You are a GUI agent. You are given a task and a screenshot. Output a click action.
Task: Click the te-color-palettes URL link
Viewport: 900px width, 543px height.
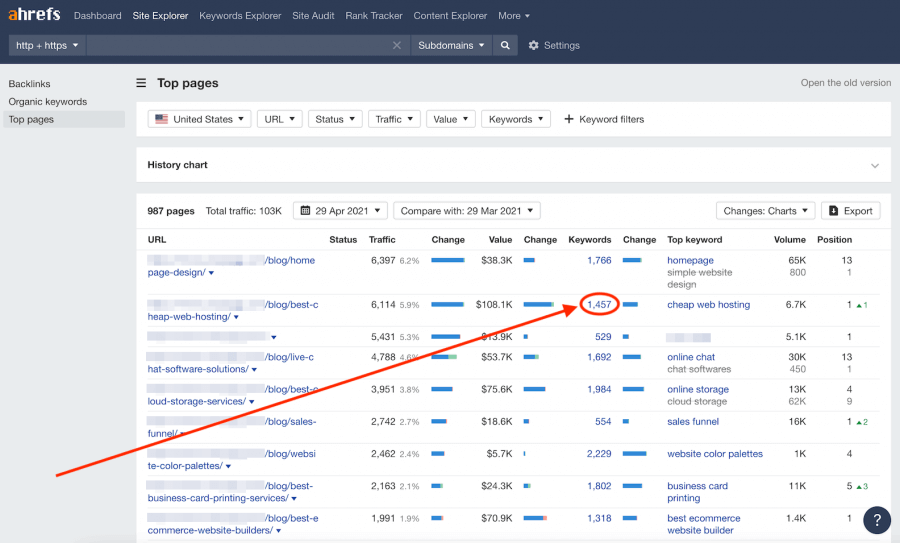click(x=231, y=460)
